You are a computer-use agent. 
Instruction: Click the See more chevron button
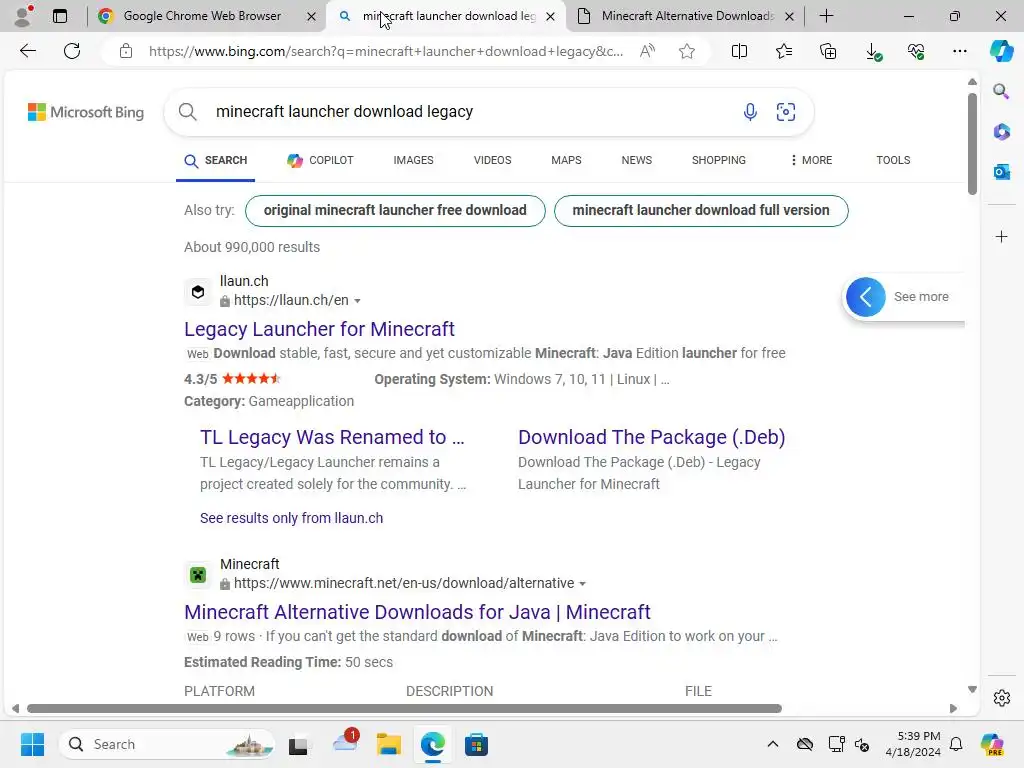(865, 297)
